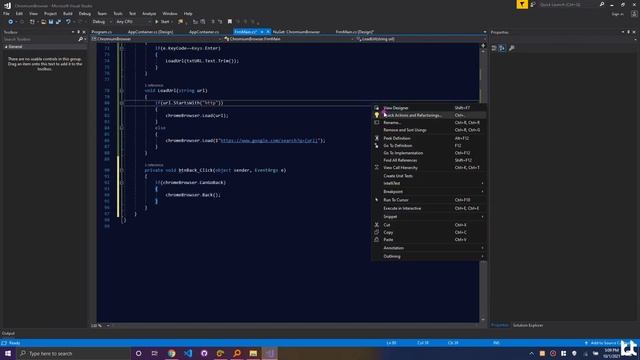Click Alphabetical sort icon in Properties panel

tap(502, 48)
